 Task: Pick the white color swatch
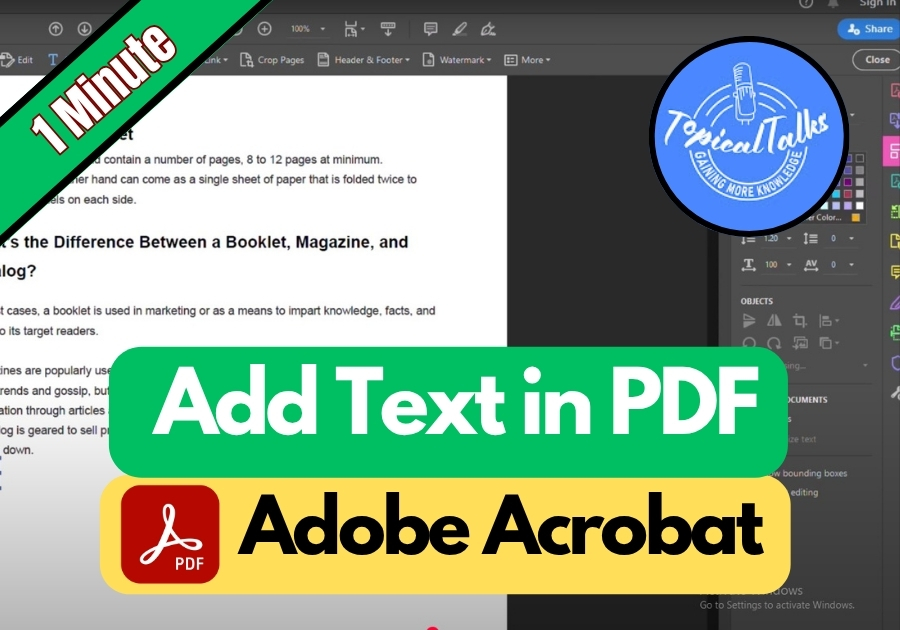tap(859, 205)
